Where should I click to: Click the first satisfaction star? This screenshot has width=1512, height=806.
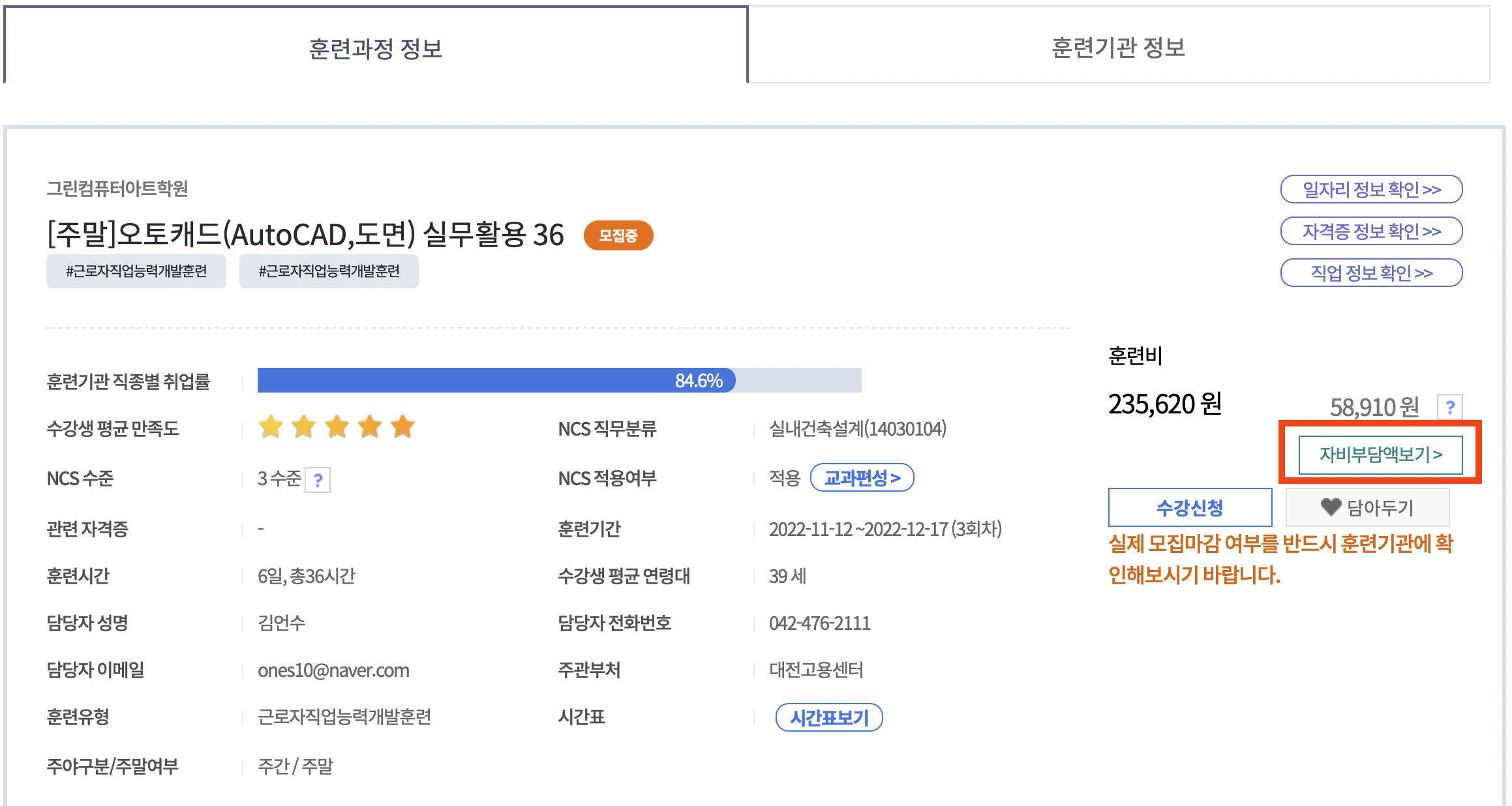tap(271, 427)
